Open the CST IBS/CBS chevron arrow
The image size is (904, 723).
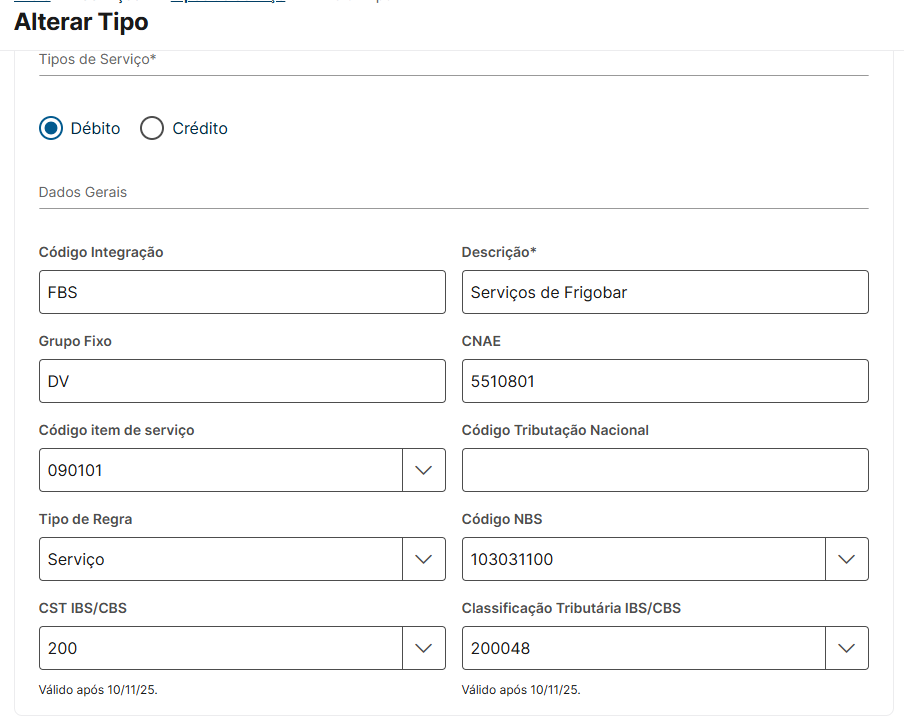tap(424, 648)
